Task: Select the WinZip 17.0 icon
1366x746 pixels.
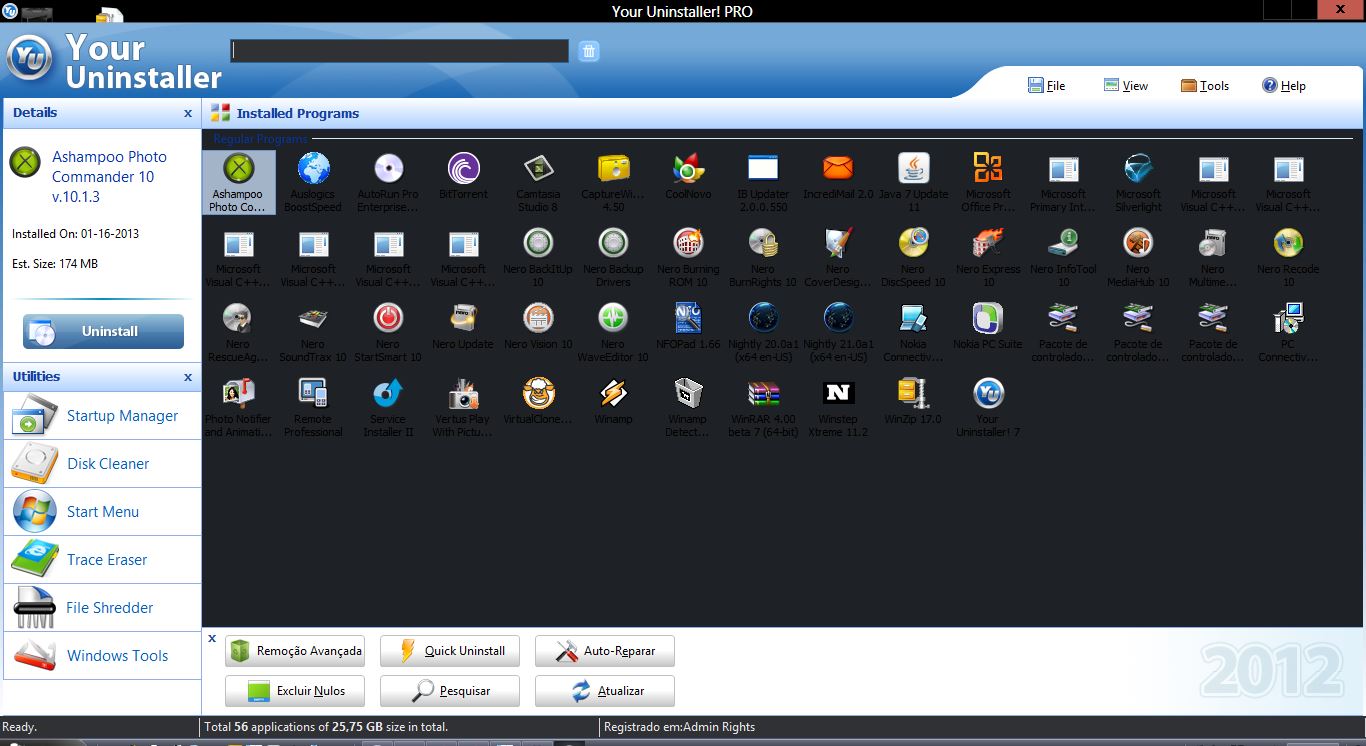Action: point(913,394)
